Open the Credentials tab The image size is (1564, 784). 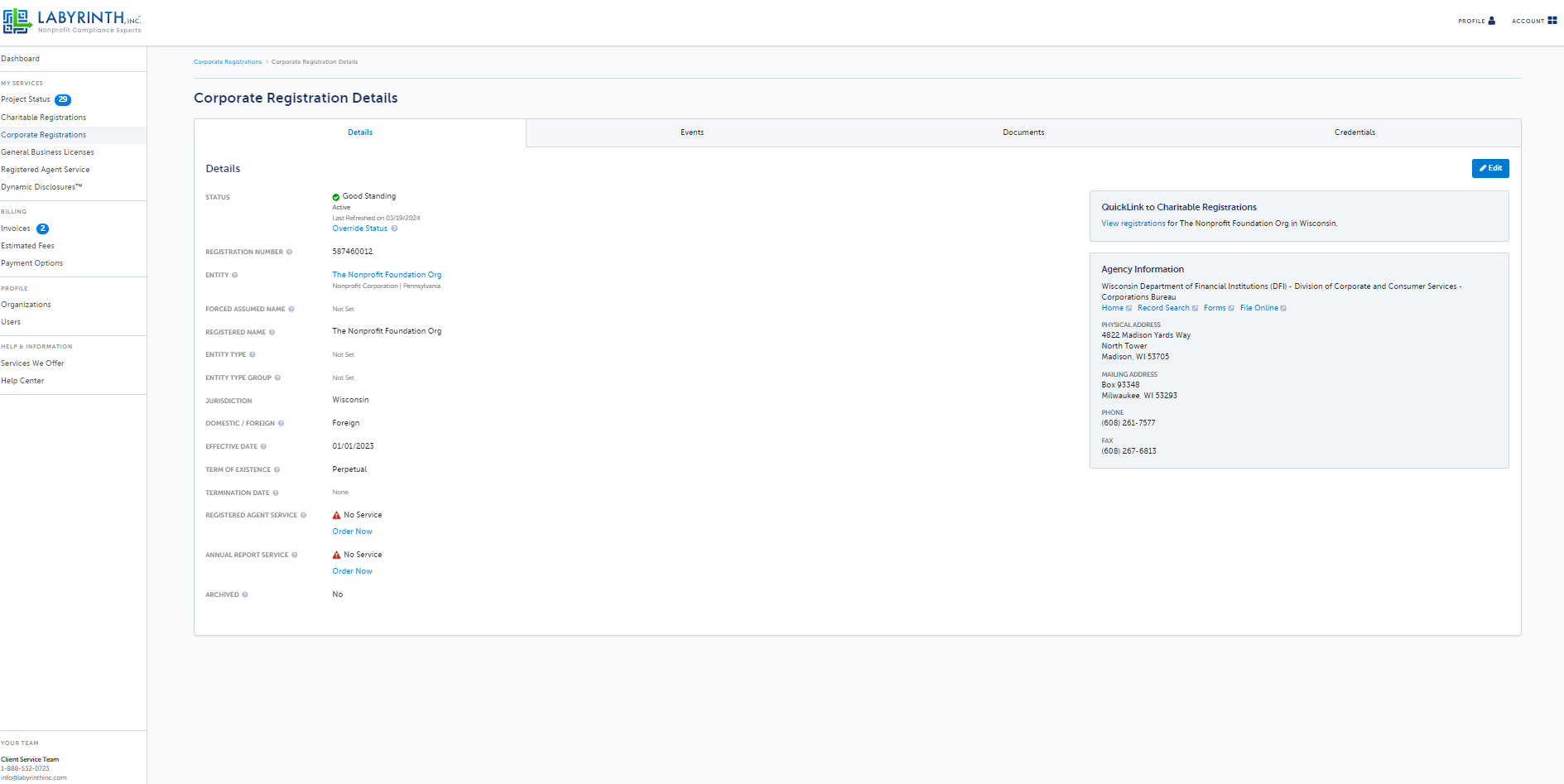point(1355,132)
